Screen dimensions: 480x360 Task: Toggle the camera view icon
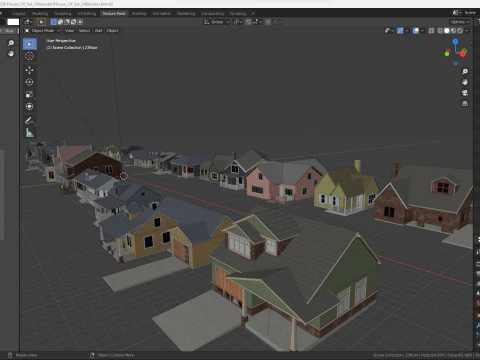pyautogui.click(x=465, y=93)
